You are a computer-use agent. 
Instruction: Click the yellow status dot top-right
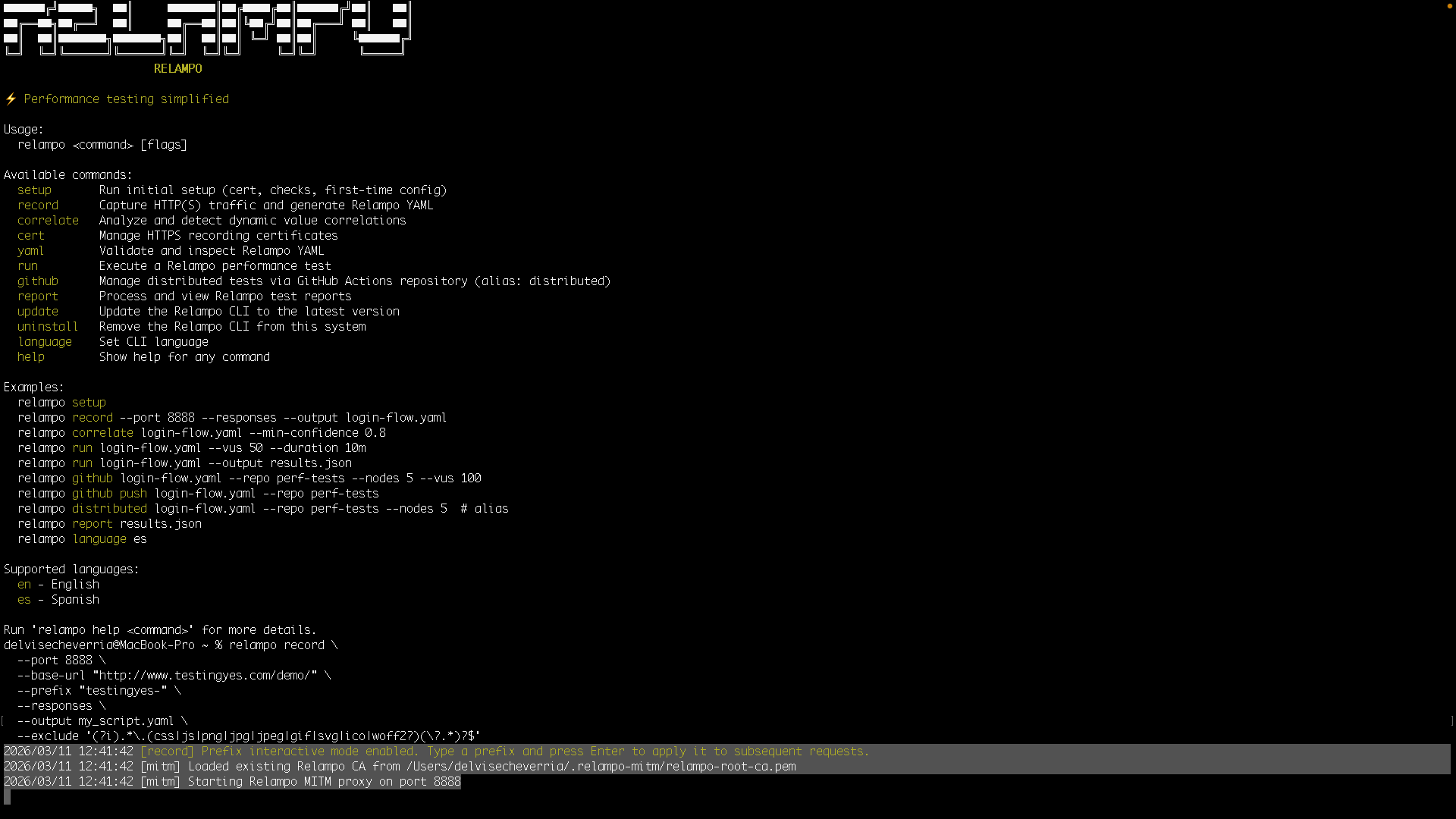tap(1449, 6)
